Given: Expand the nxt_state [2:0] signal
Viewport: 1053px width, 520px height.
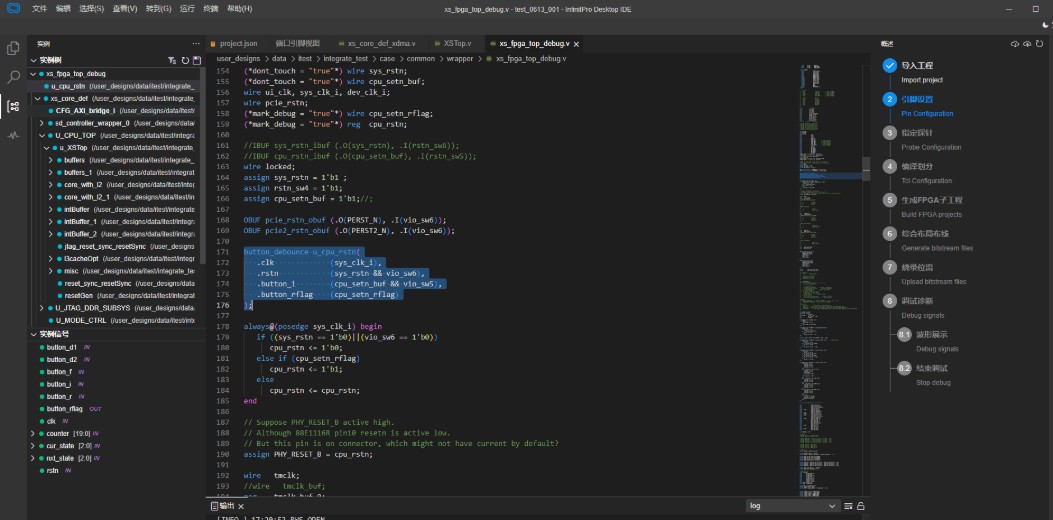Looking at the screenshot, I should coord(33,458).
